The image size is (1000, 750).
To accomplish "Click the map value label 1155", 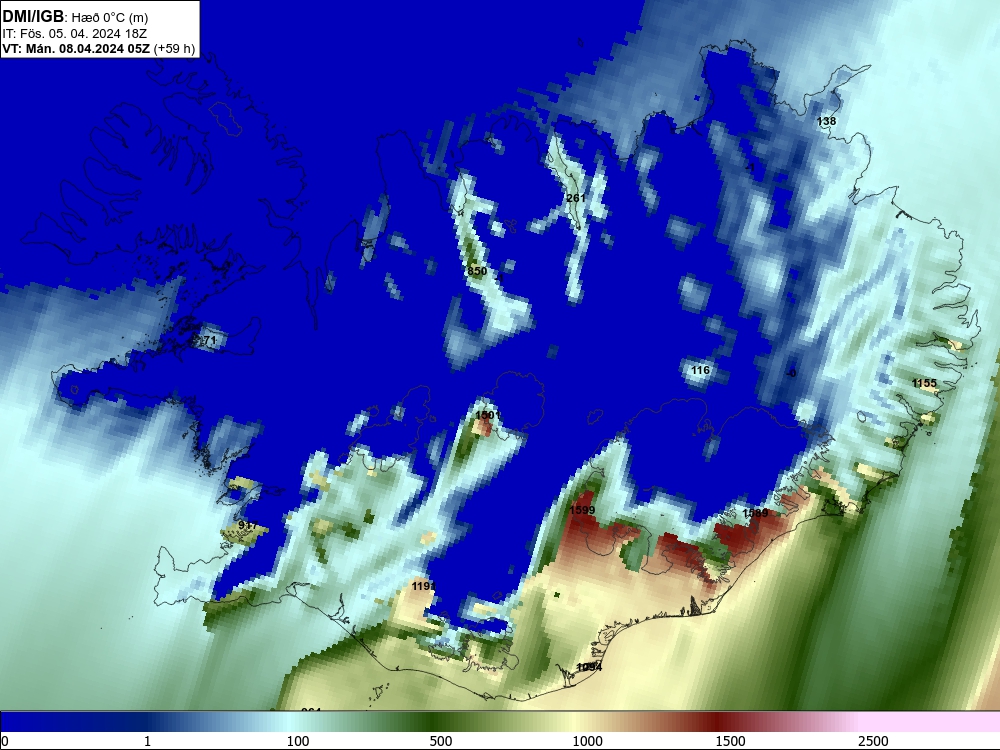I will (x=924, y=383).
